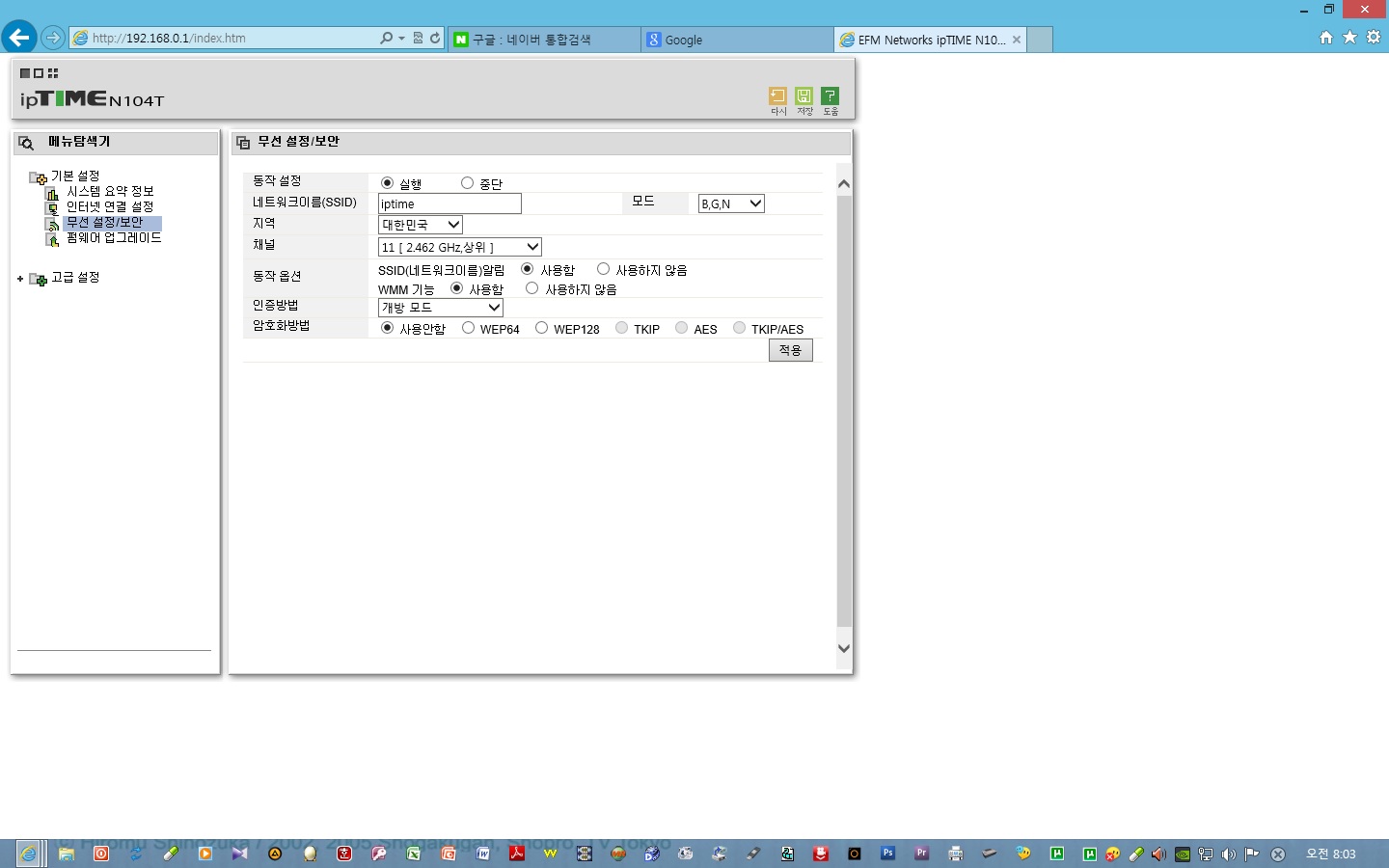Click the scrollbar down arrow in settings panel

click(x=844, y=648)
